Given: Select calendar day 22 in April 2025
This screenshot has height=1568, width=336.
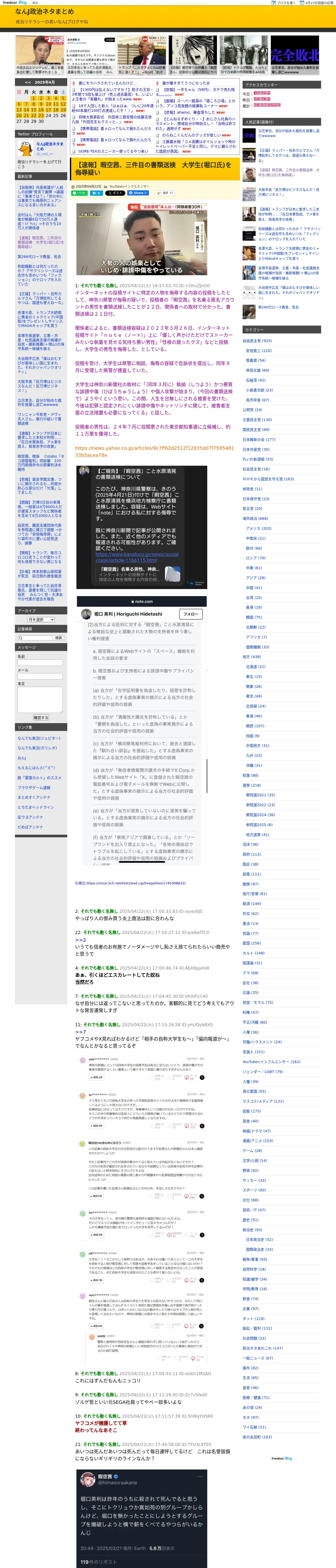Looking at the screenshot, I should 33,116.
